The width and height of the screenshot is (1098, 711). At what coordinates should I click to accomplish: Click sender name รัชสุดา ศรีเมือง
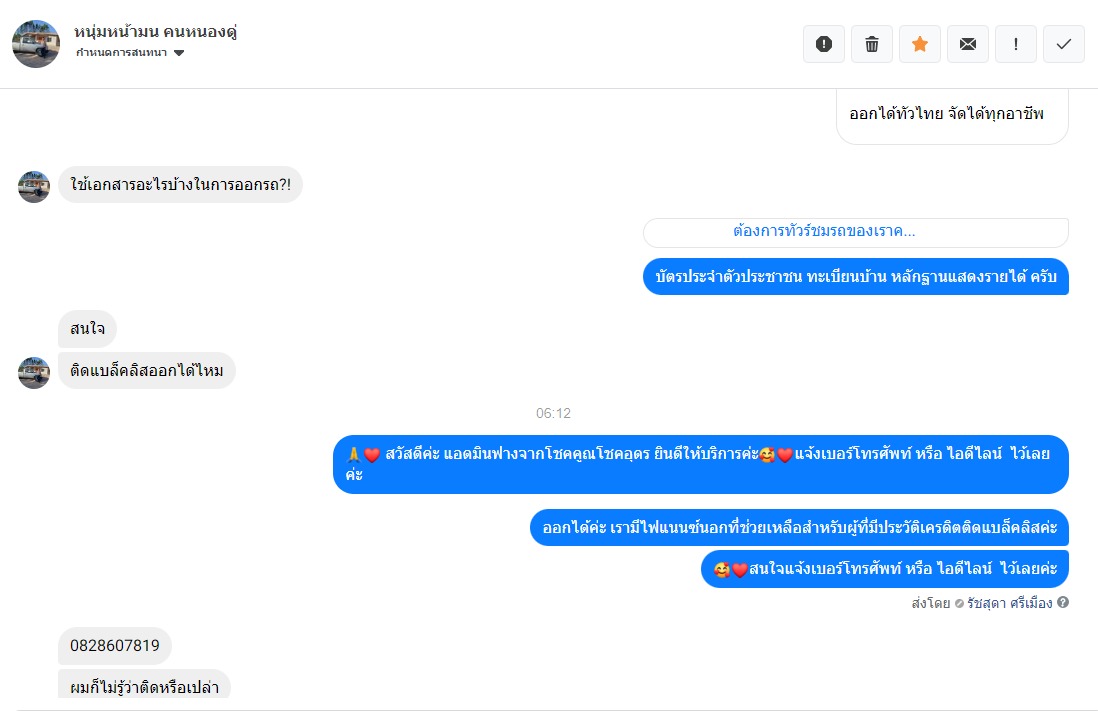point(1009,603)
